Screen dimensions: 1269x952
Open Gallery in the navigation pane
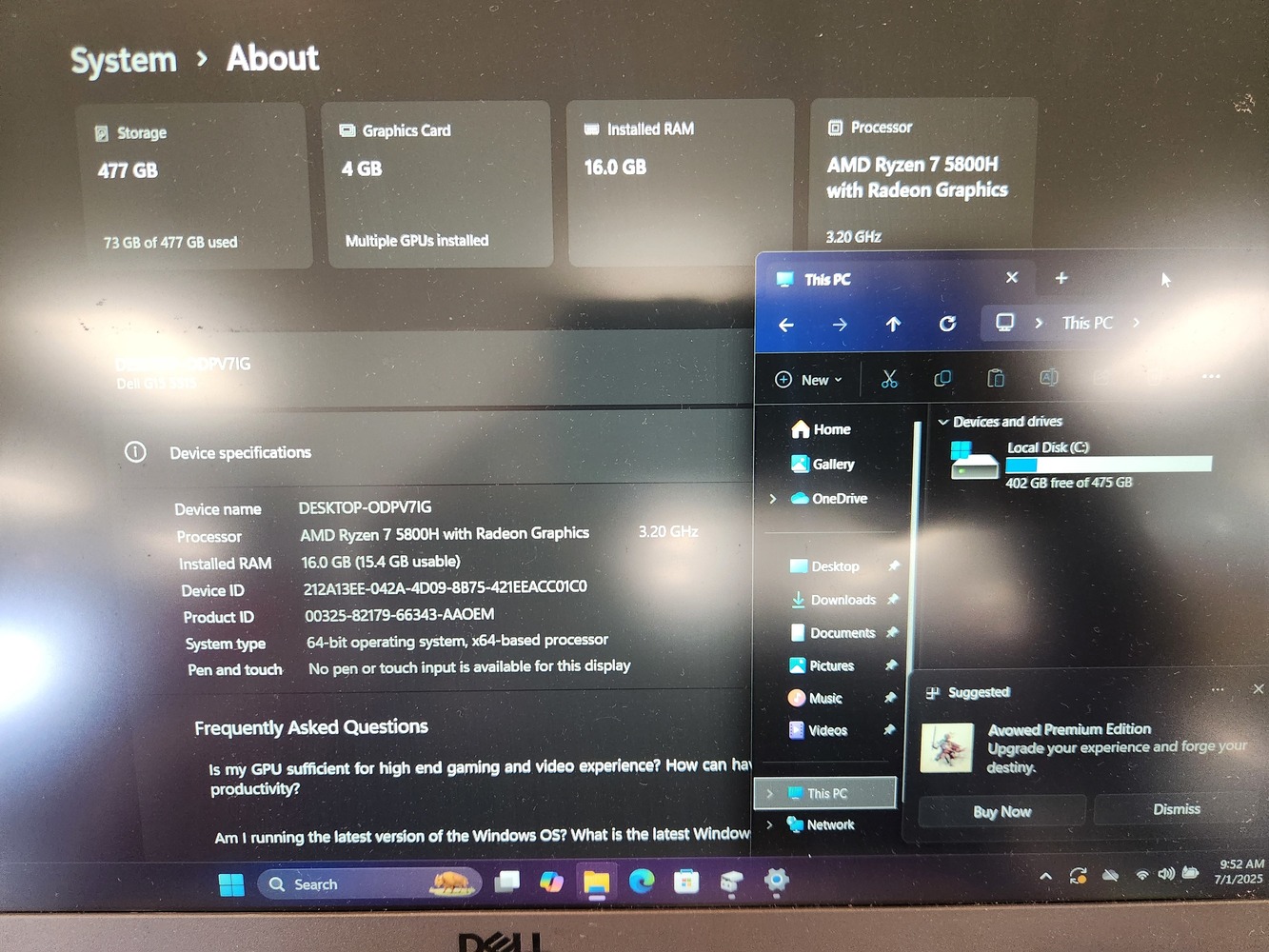click(x=823, y=464)
